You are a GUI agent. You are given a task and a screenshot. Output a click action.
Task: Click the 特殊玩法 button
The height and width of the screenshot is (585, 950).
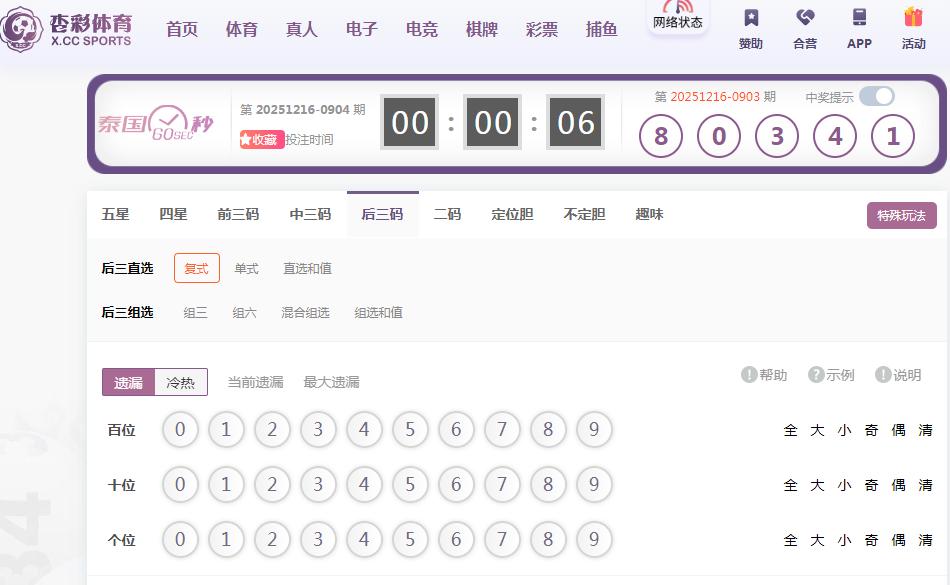[902, 216]
